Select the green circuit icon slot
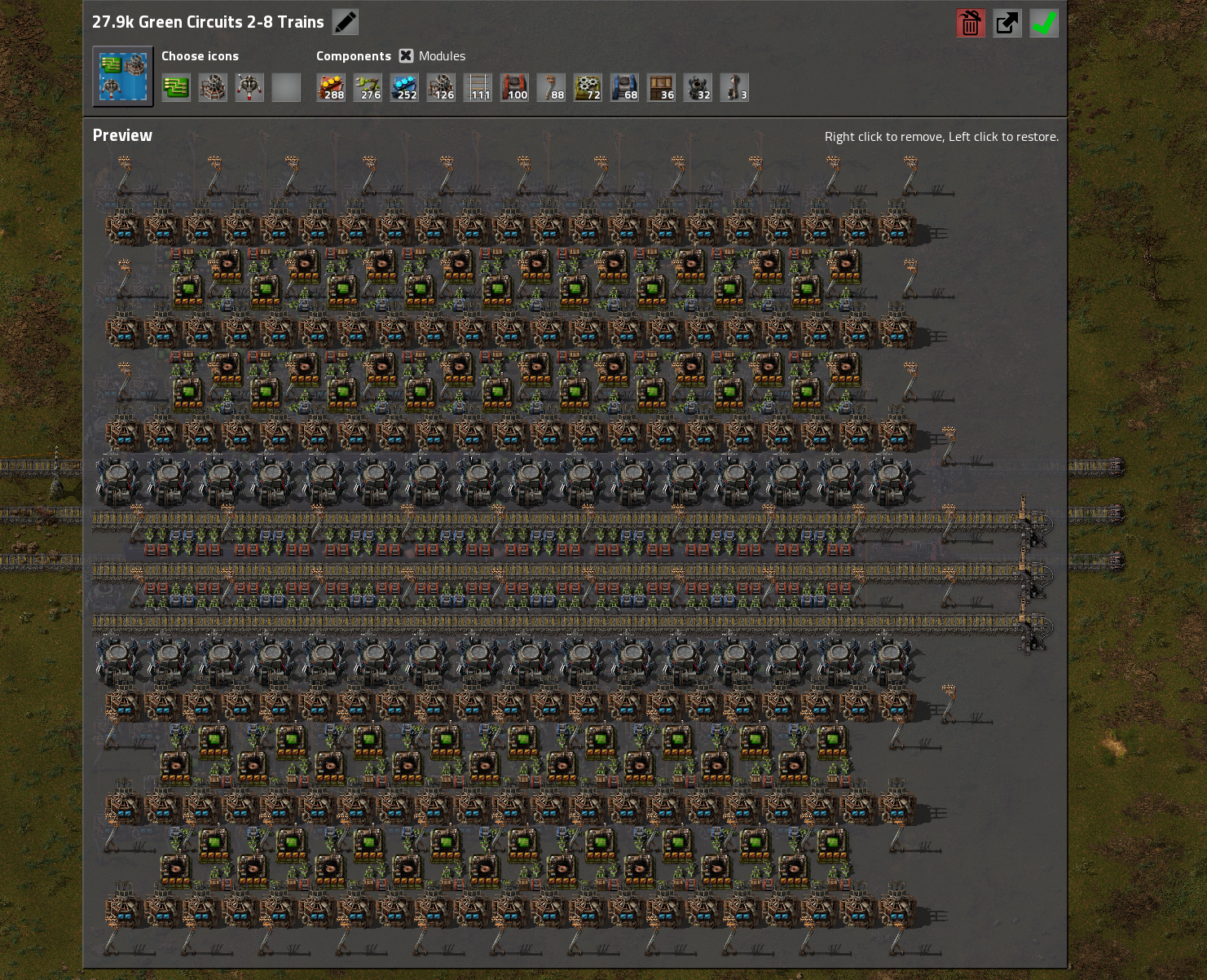Screen dimensions: 1207x980 176,87
